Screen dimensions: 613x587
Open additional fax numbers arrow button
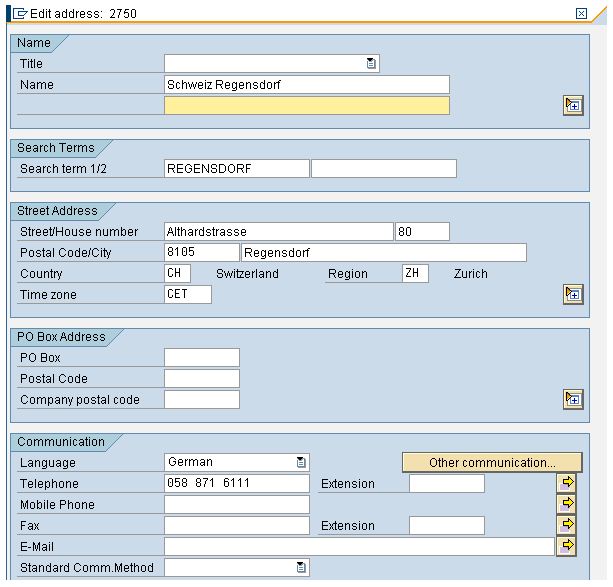point(567,525)
